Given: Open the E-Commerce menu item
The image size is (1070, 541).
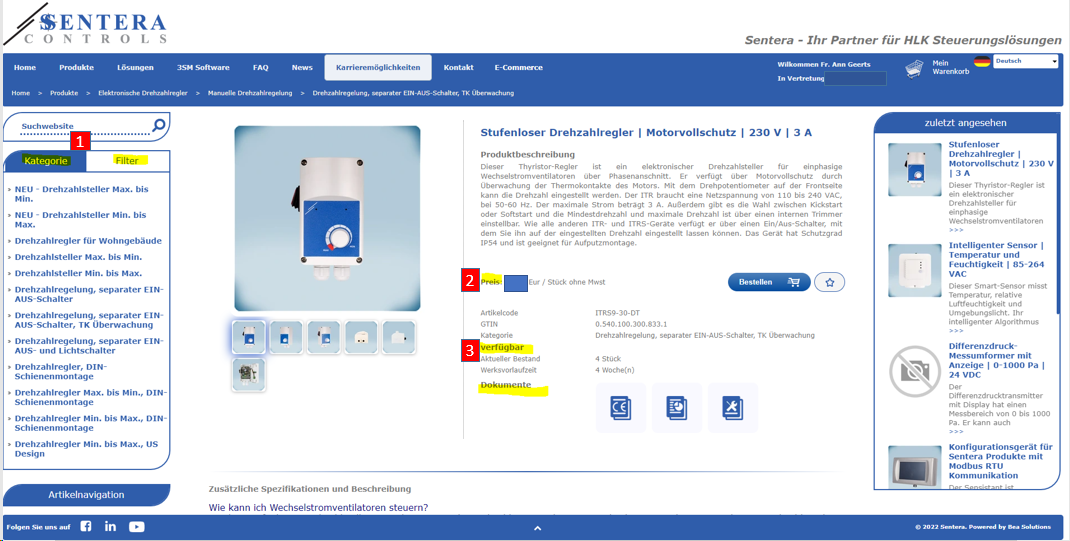Looking at the screenshot, I should click(519, 68).
